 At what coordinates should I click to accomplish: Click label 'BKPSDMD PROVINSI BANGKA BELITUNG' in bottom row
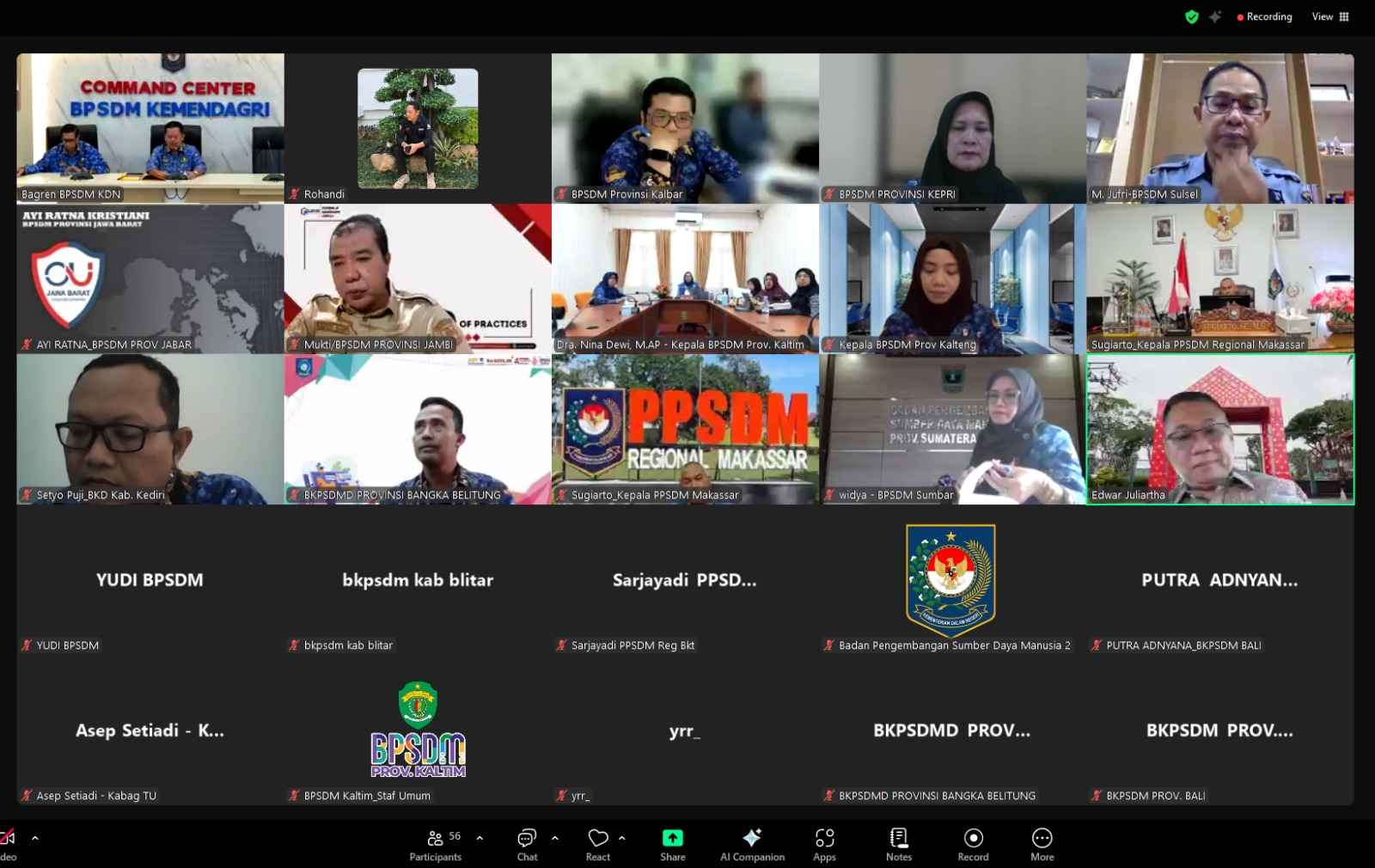[x=937, y=796]
